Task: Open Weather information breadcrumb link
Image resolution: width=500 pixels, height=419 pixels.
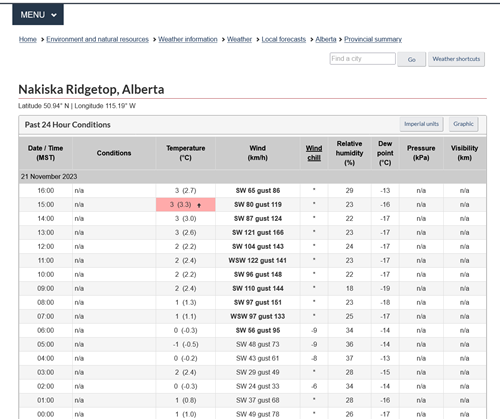Action: tap(188, 39)
